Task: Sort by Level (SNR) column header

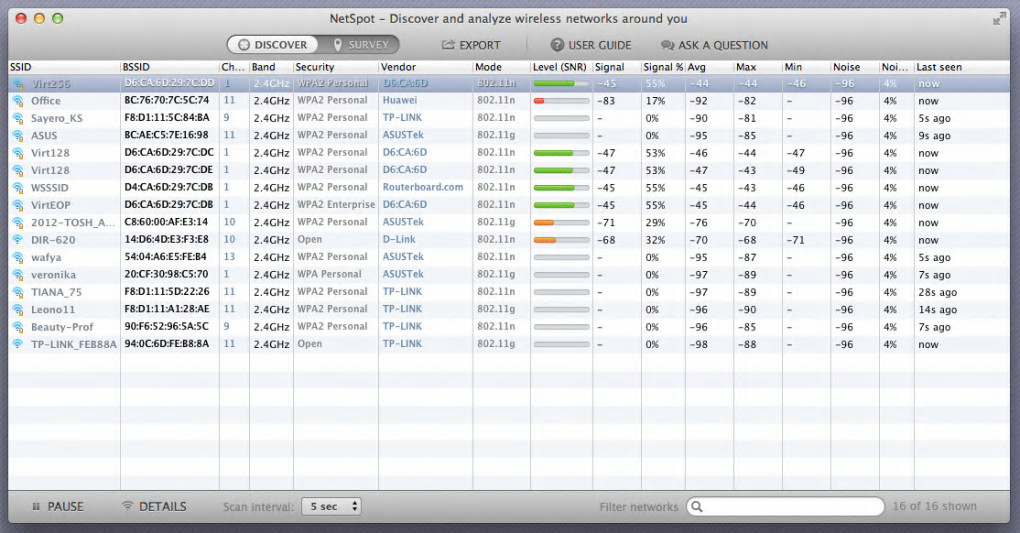Action: 561,67
